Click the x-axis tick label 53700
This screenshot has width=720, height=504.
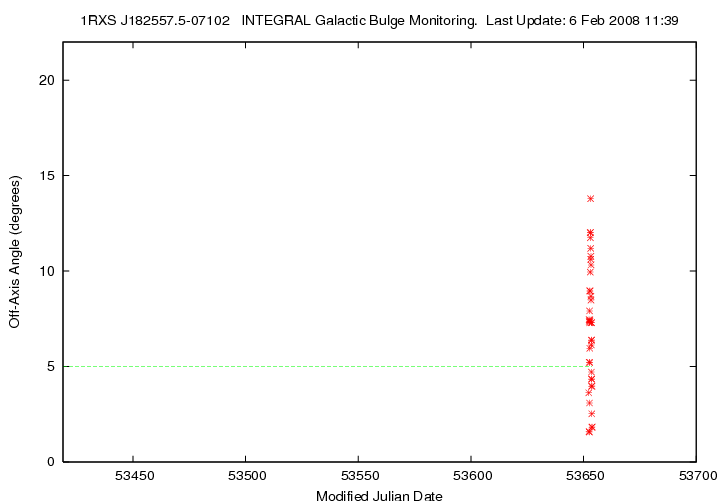[x=698, y=476]
